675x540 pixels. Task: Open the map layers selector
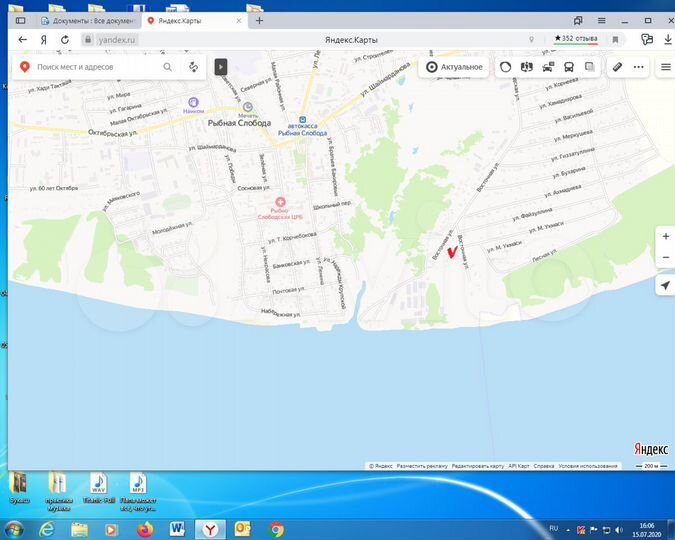(x=590, y=67)
